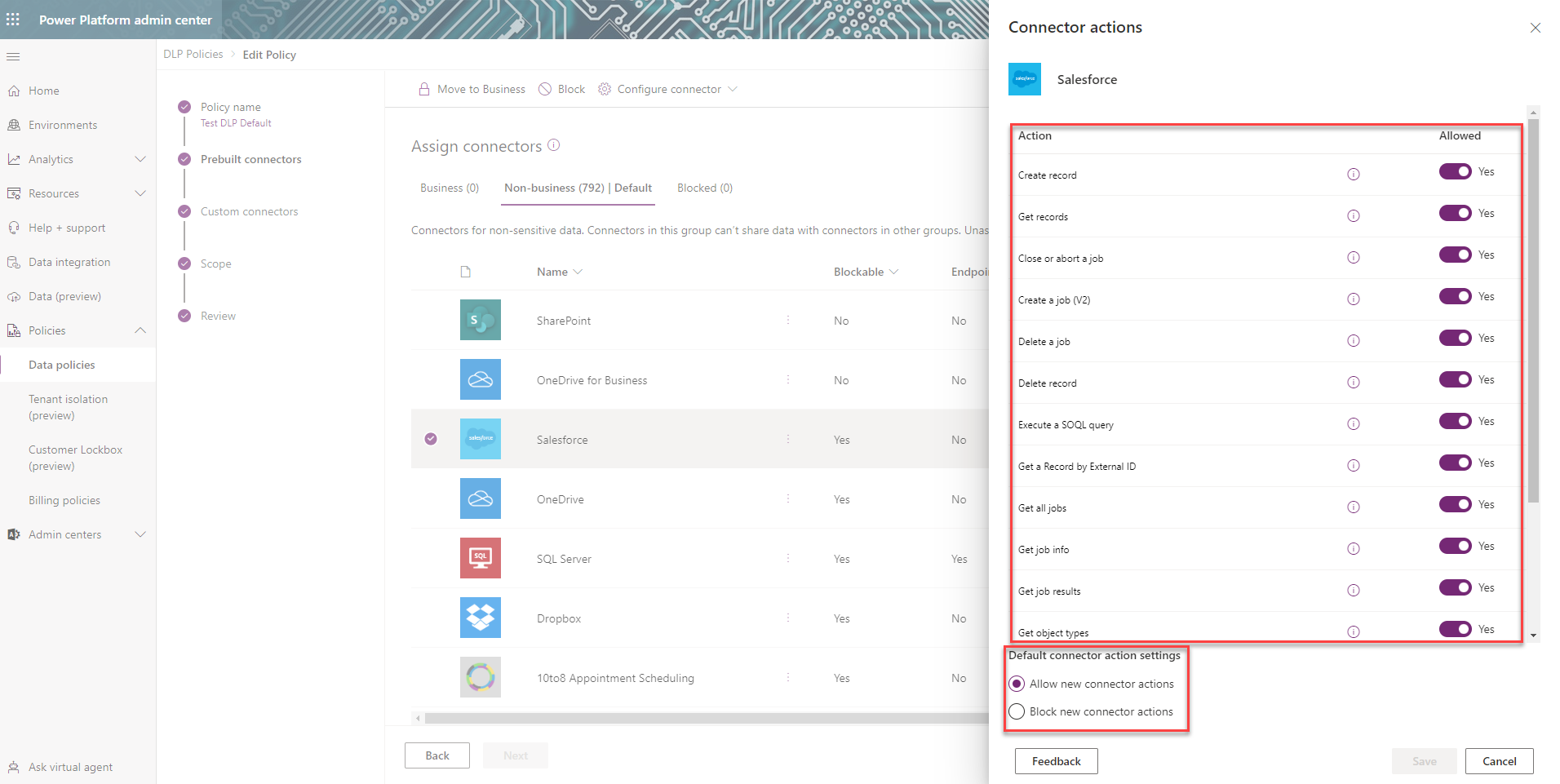
Task: Select Block new connector actions radio
Action: pos(1017,711)
